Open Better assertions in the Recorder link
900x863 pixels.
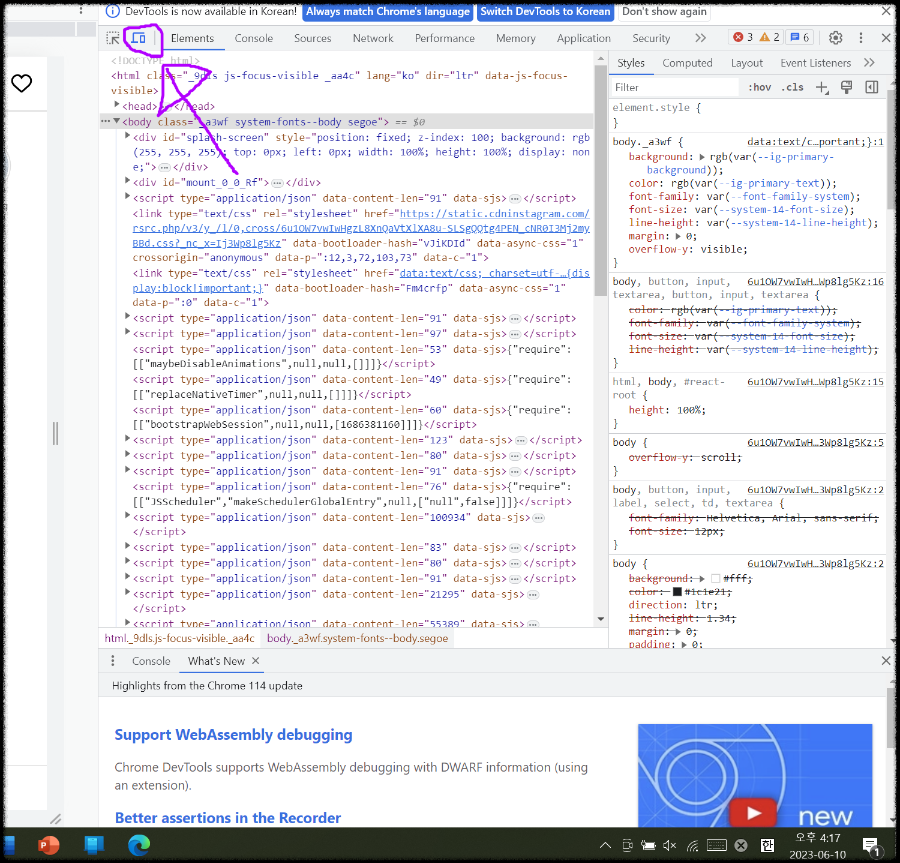[227, 818]
